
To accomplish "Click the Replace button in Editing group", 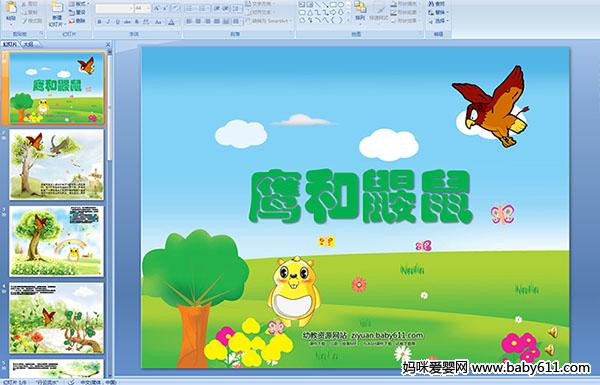I will tap(438, 12).
